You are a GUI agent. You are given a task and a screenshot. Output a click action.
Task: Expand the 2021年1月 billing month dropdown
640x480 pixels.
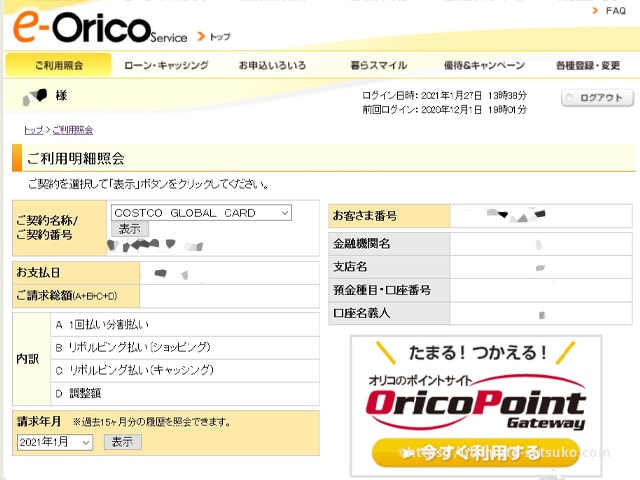click(55, 442)
